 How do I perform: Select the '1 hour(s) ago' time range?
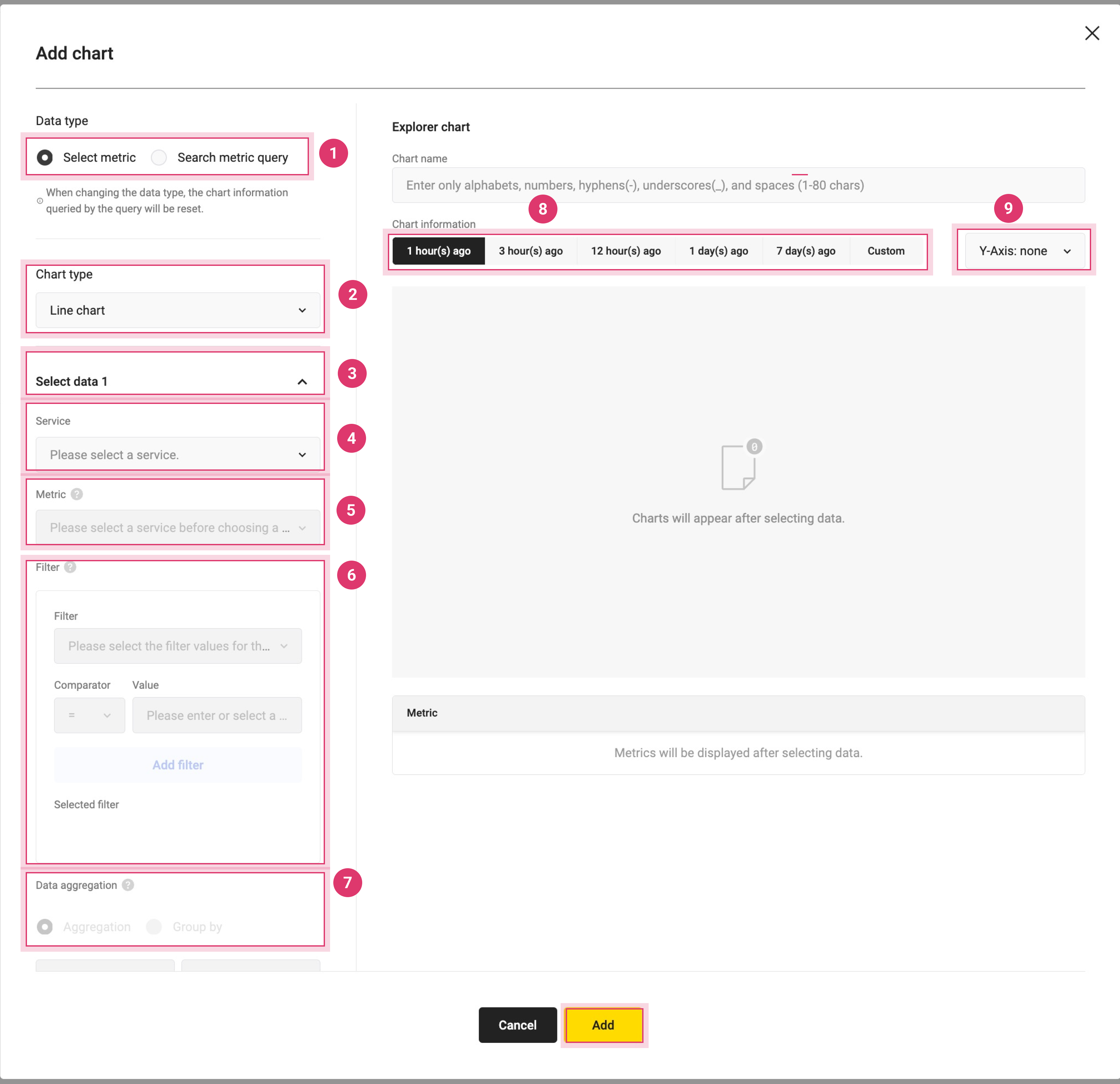pyautogui.click(x=438, y=251)
